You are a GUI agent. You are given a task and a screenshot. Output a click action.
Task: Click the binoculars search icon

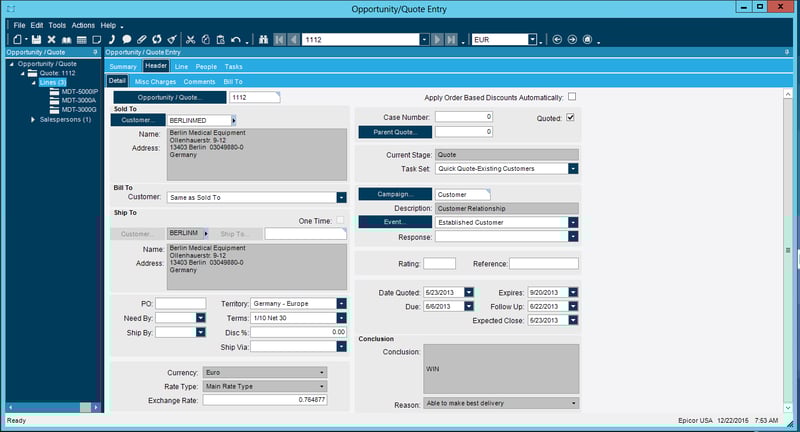[263, 39]
